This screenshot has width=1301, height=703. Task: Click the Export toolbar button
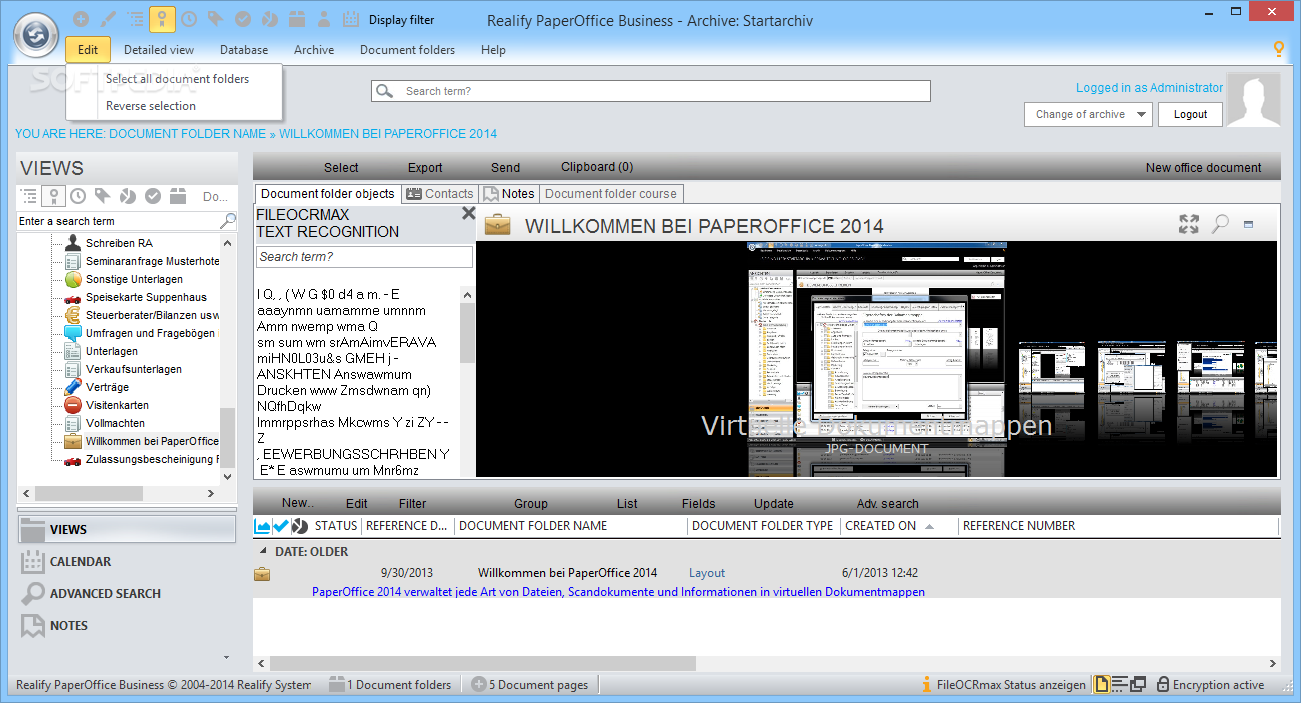coord(425,168)
